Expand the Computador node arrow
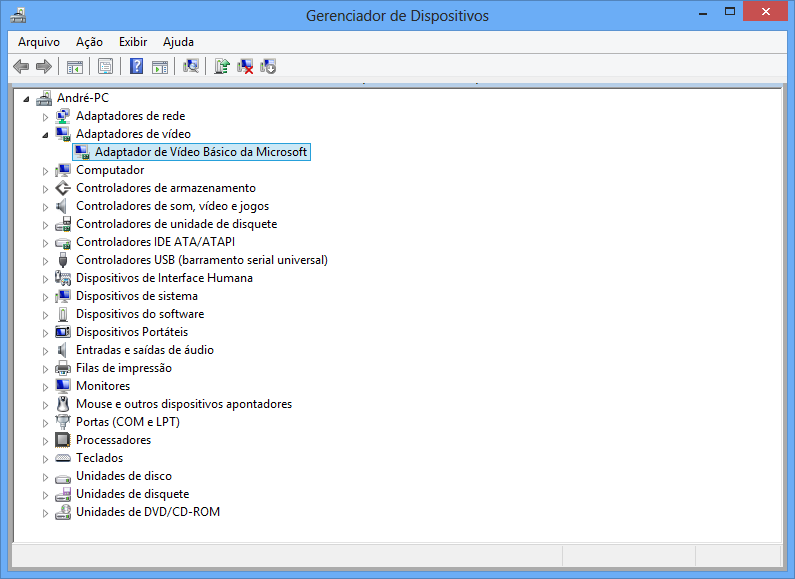Screen dimensions: 795x579 tap(45, 171)
